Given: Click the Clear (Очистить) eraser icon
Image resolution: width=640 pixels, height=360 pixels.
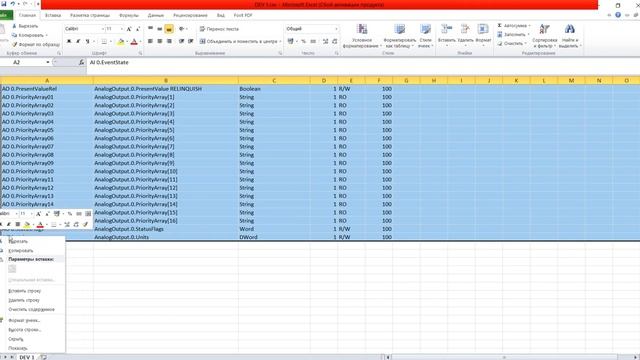Looking at the screenshot, I should tap(500, 43).
